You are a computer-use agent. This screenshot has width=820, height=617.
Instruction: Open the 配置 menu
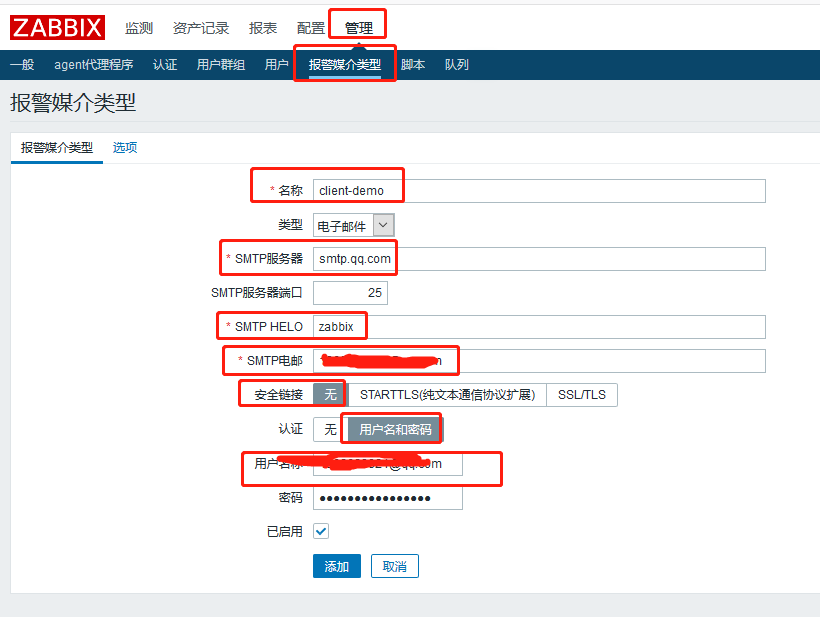pos(311,28)
